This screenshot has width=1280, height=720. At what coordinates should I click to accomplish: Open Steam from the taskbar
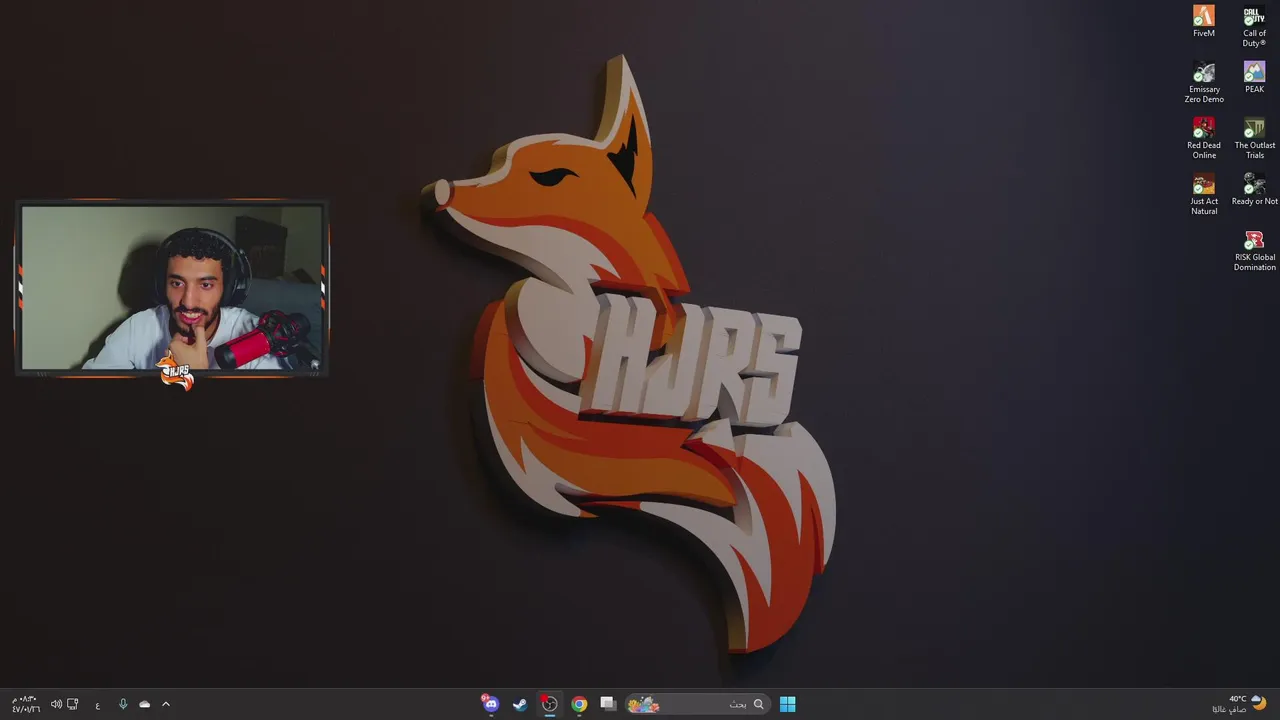520,704
